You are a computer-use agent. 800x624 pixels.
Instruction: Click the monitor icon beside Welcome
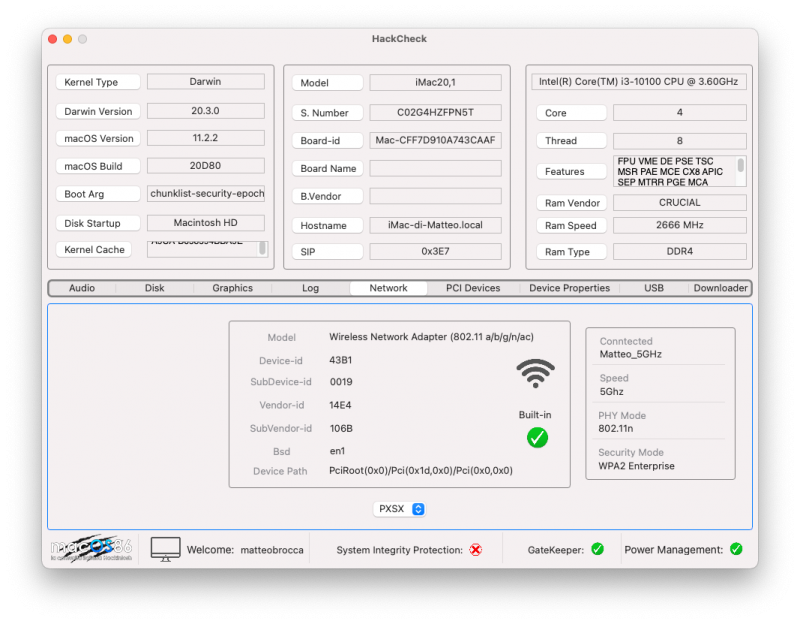[166, 549]
